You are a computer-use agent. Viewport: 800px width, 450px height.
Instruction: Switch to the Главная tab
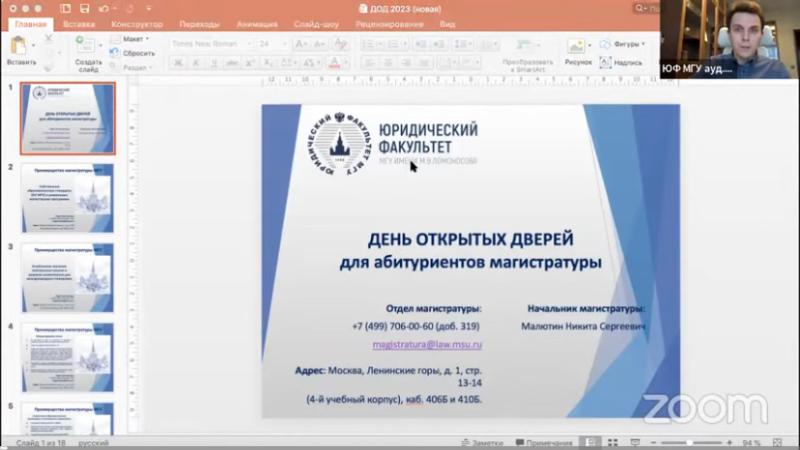point(30,24)
